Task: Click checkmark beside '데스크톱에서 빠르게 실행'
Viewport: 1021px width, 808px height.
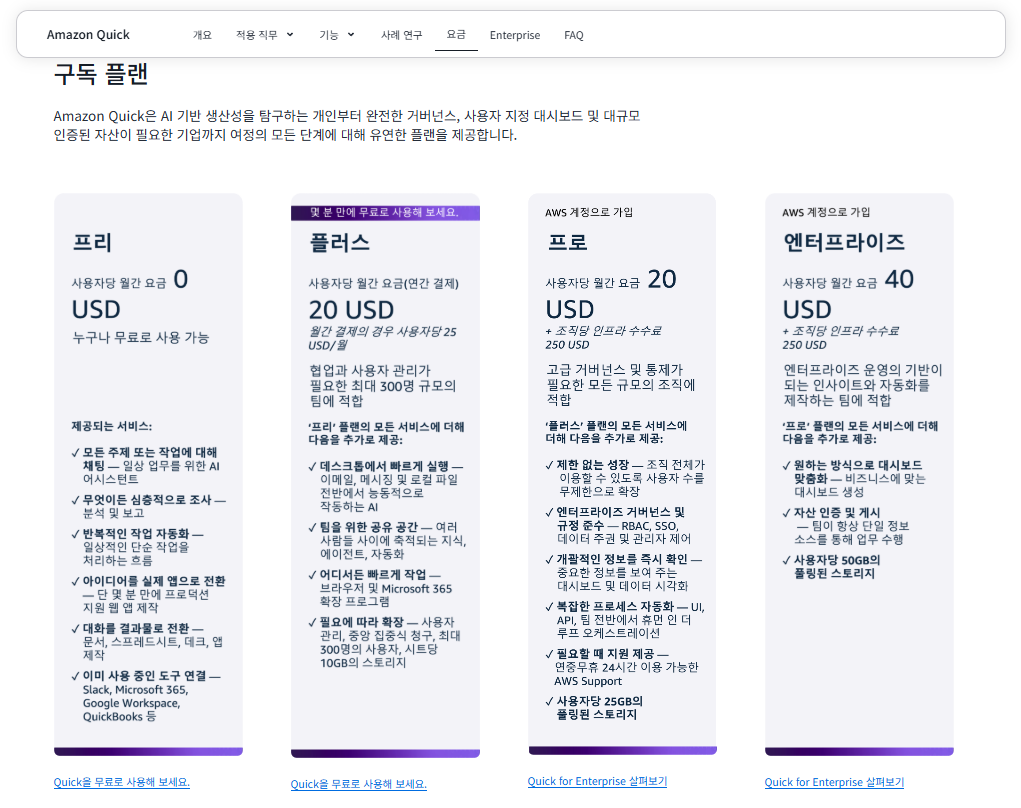Action: coord(313,467)
